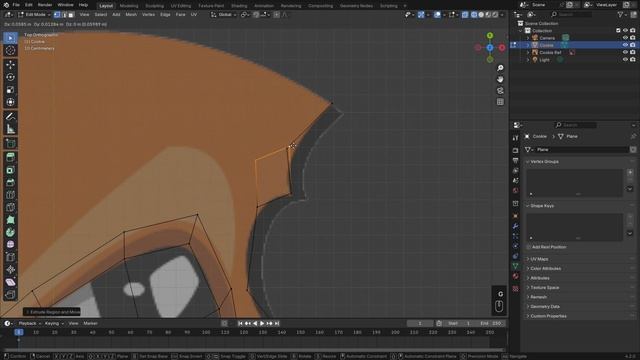
Task: Click the viewport zoom magnifier icon
Action: (500, 68)
